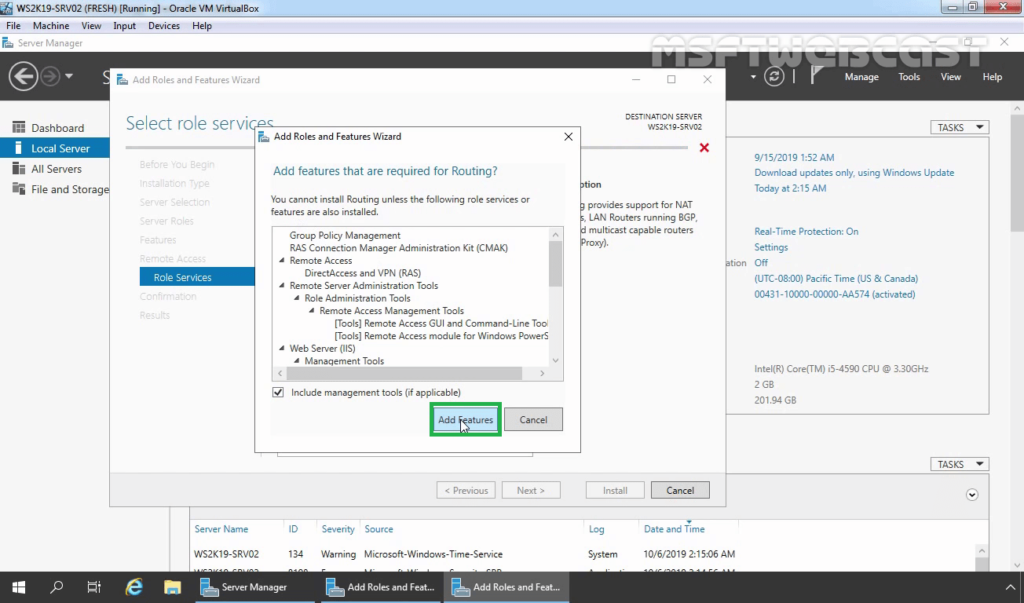Click the Previous button in wizard
This screenshot has height=603, width=1024.
coord(466,490)
